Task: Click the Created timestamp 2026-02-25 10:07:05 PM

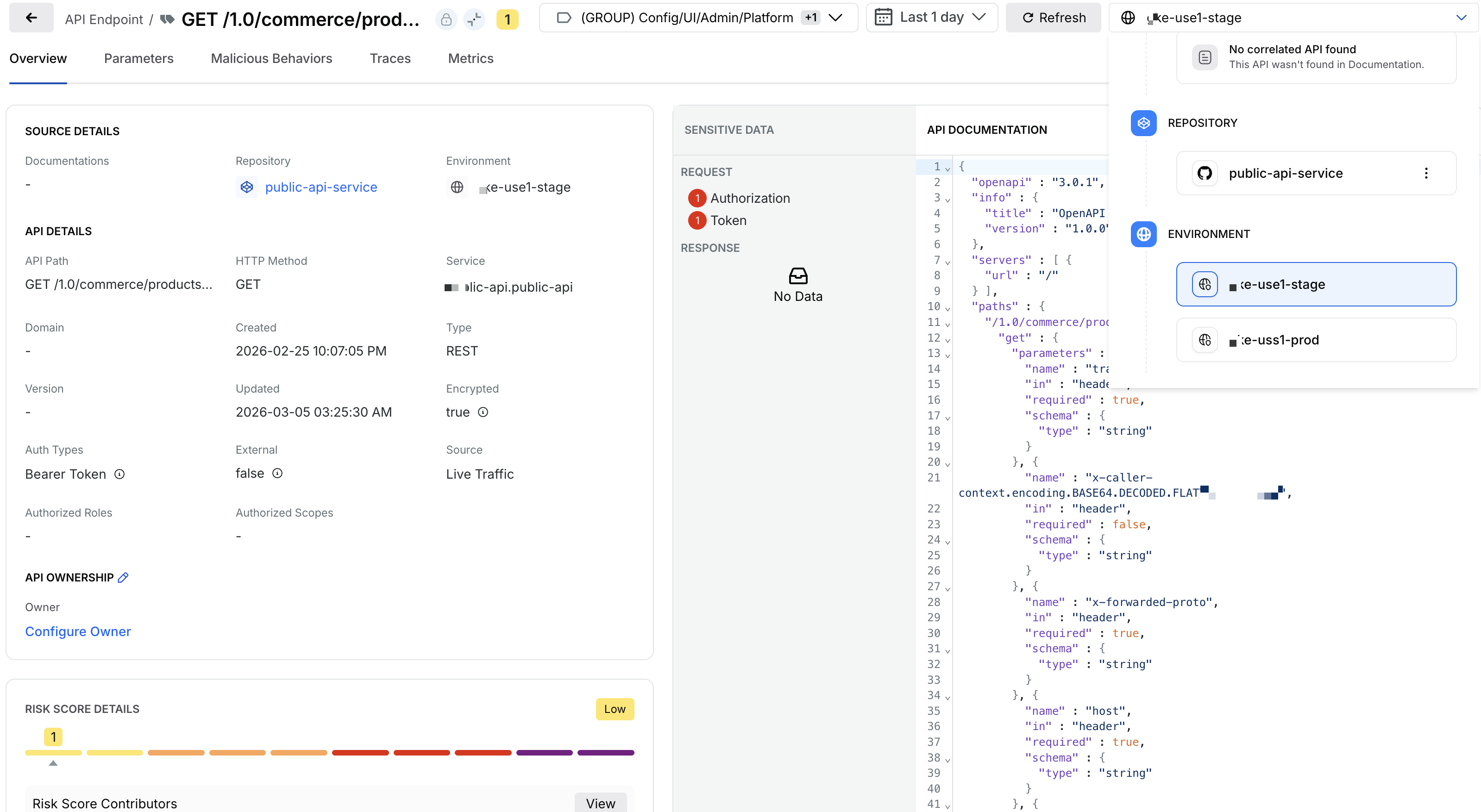Action: 311,351
